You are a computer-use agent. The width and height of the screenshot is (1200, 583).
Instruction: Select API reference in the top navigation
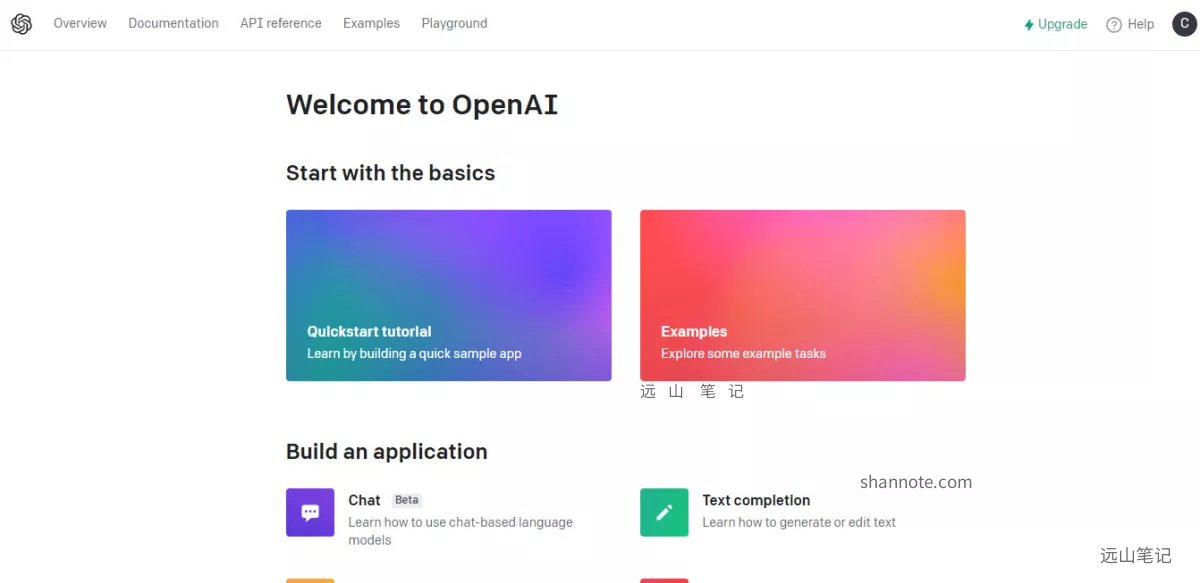(x=281, y=23)
